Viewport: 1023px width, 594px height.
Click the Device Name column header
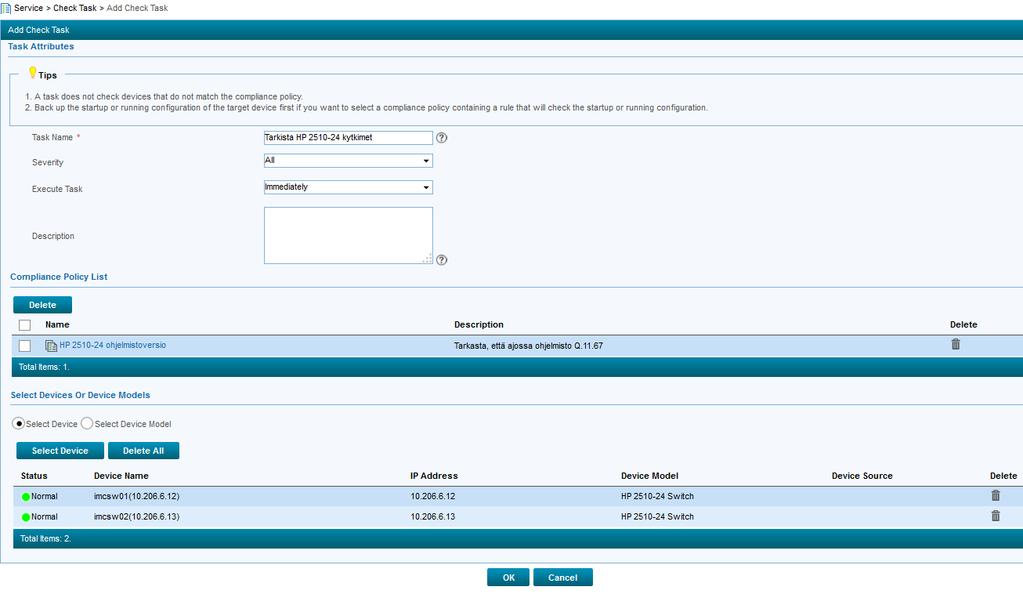point(121,476)
